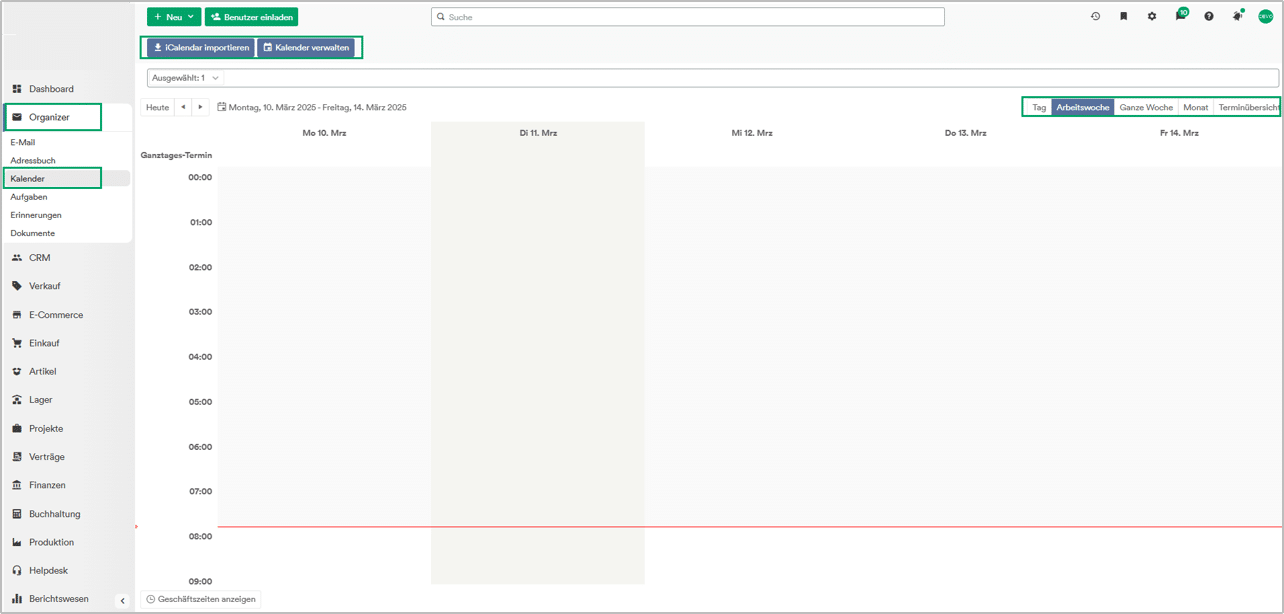Open Dokumente in Organizer submenu
This screenshot has width=1284, height=614.
pyautogui.click(x=33, y=233)
